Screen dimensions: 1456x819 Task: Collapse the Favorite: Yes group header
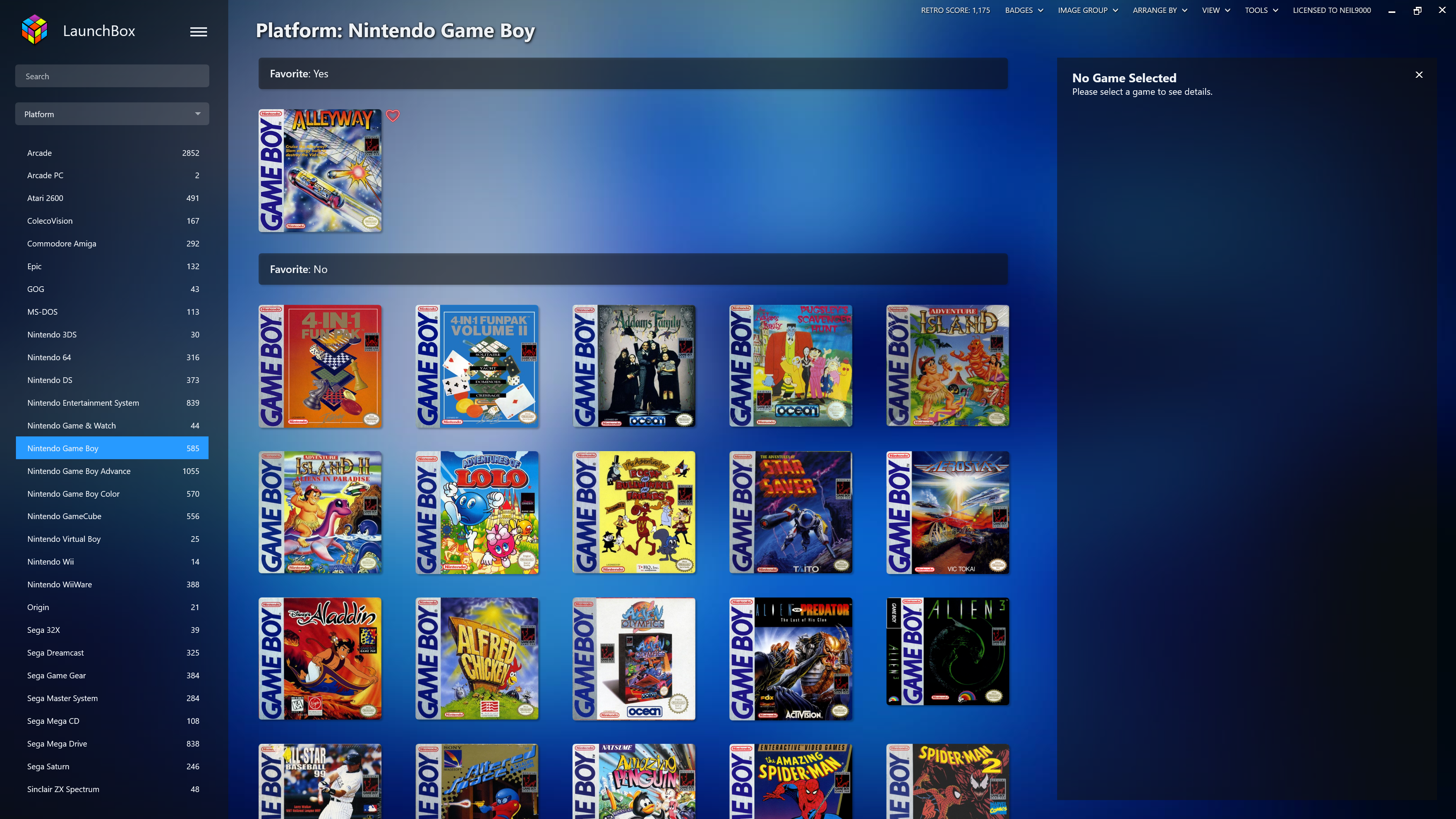click(x=633, y=74)
